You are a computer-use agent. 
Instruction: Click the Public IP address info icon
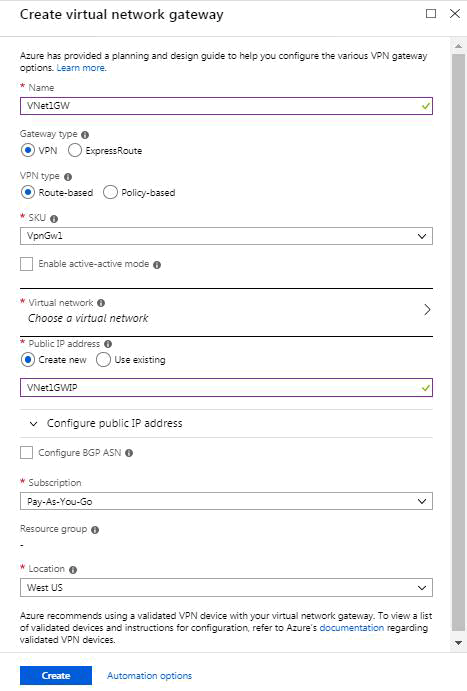pyautogui.click(x=108, y=344)
